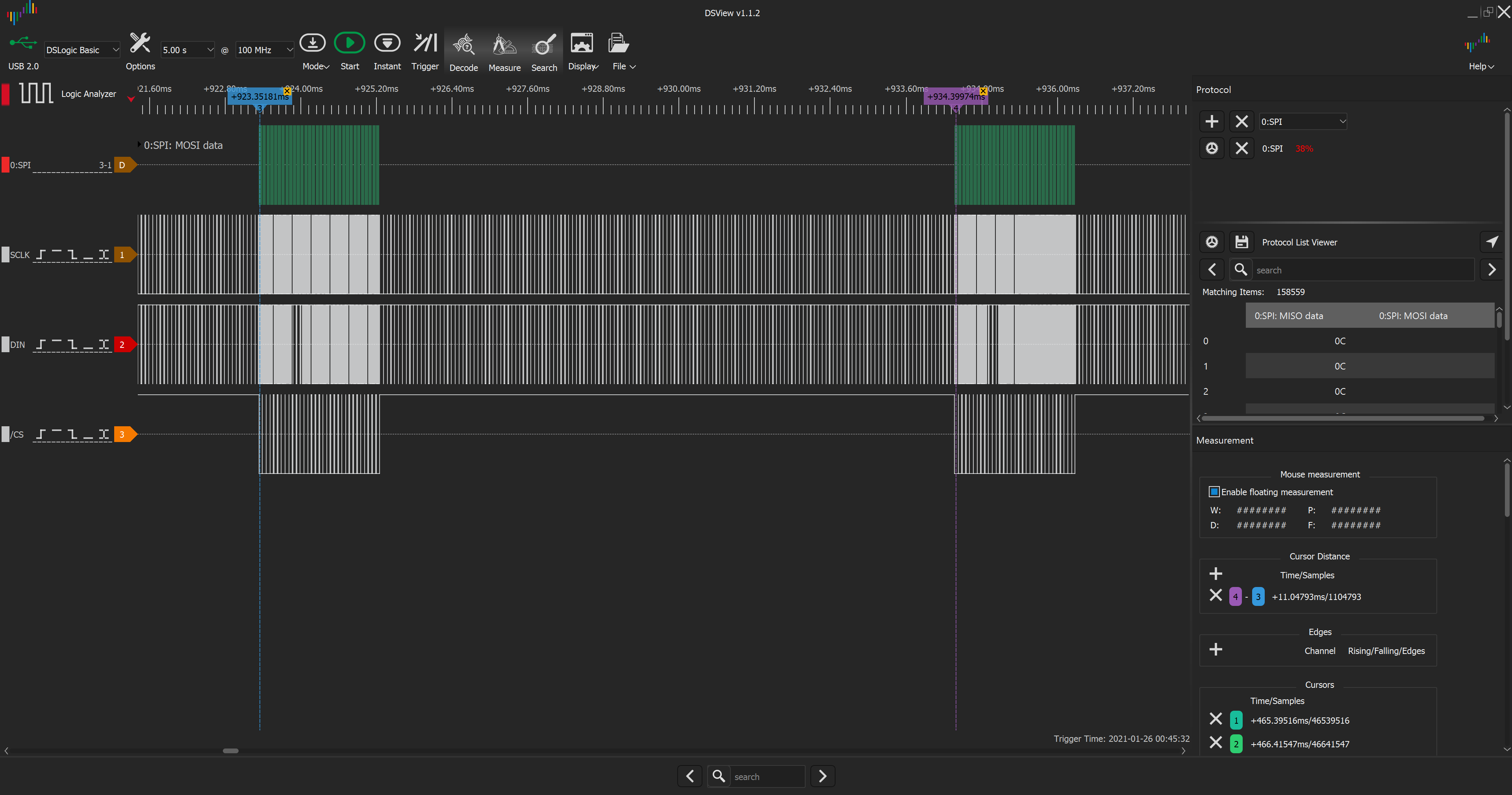
Task: Set rising edge trigger on SCLK
Action: click(x=41, y=255)
